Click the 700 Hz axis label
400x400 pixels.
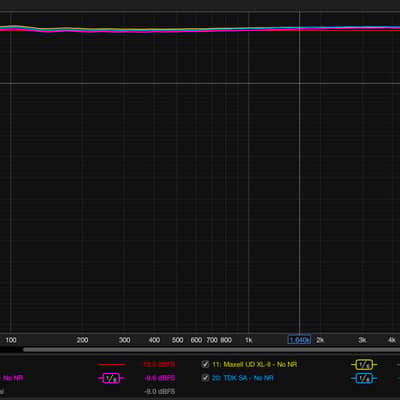(x=212, y=340)
